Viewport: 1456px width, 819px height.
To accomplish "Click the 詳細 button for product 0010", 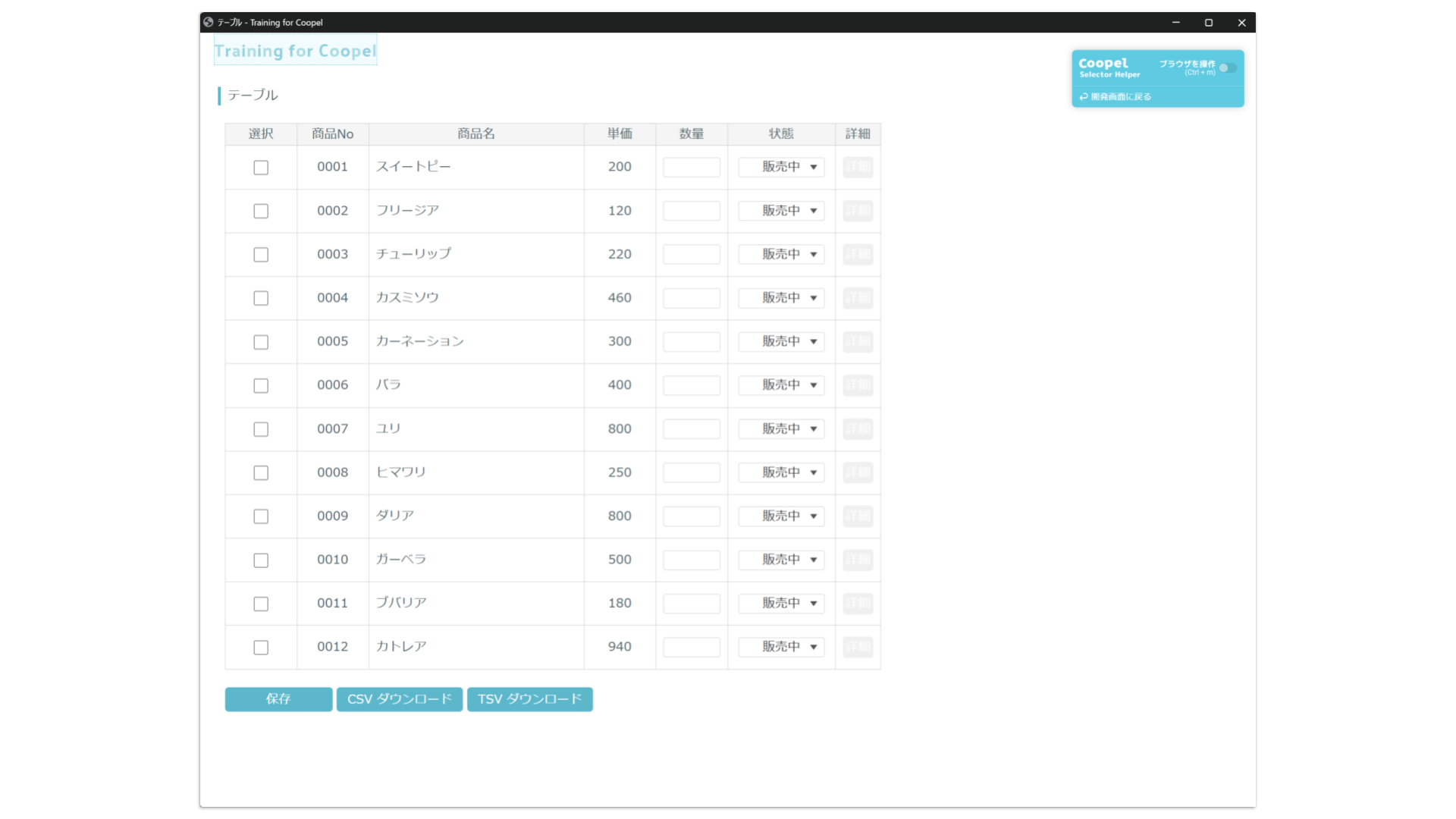I will coord(858,560).
